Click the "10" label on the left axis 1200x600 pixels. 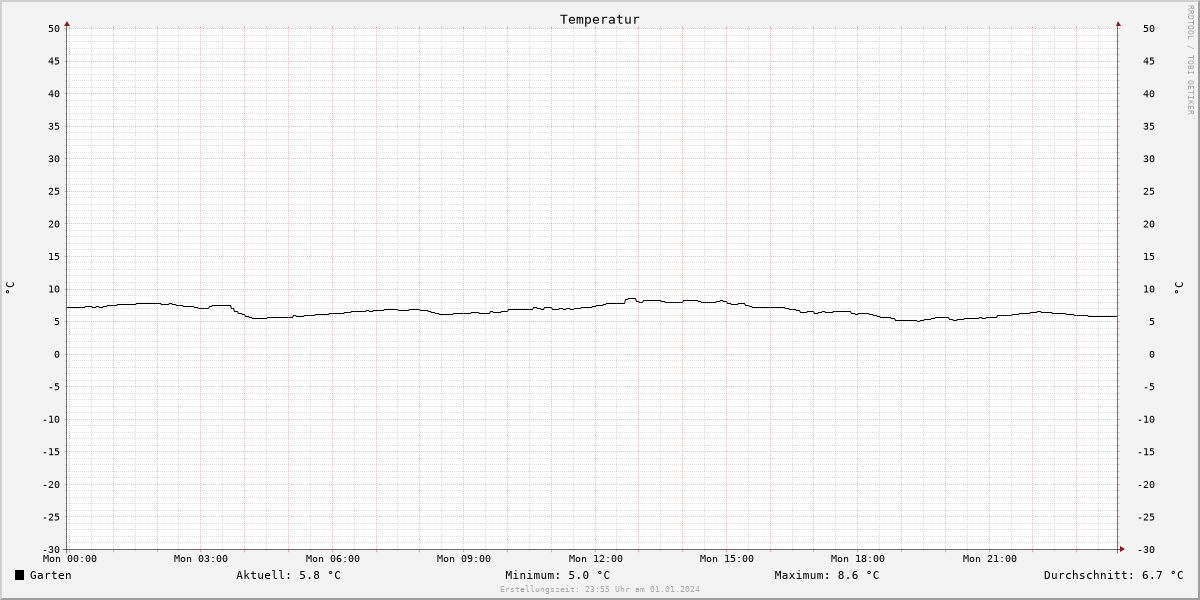54,290
